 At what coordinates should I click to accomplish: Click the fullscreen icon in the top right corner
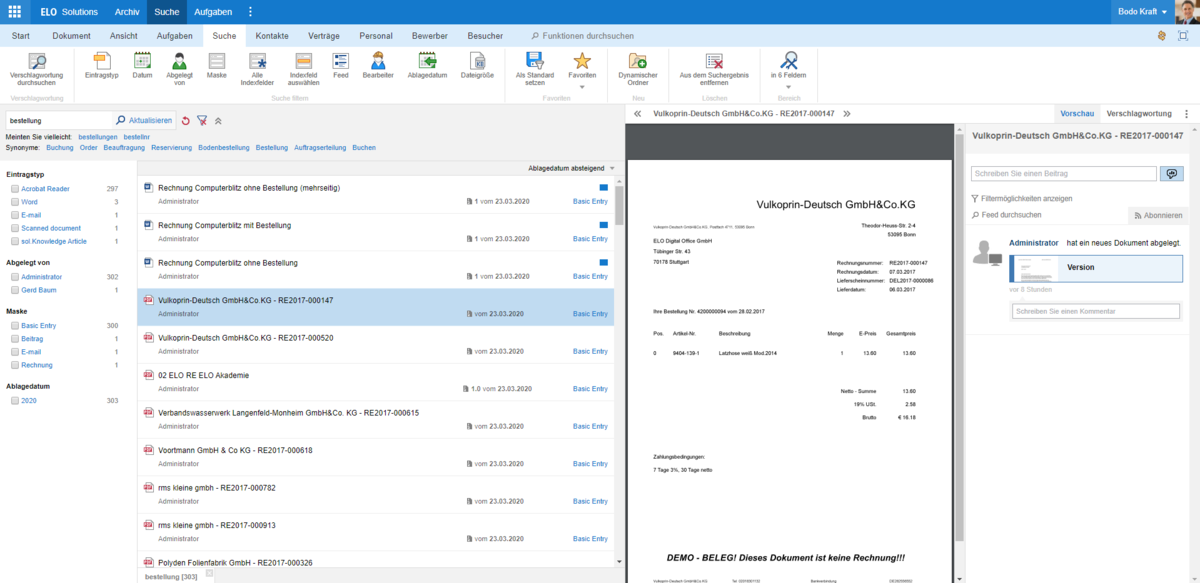tap(1183, 36)
